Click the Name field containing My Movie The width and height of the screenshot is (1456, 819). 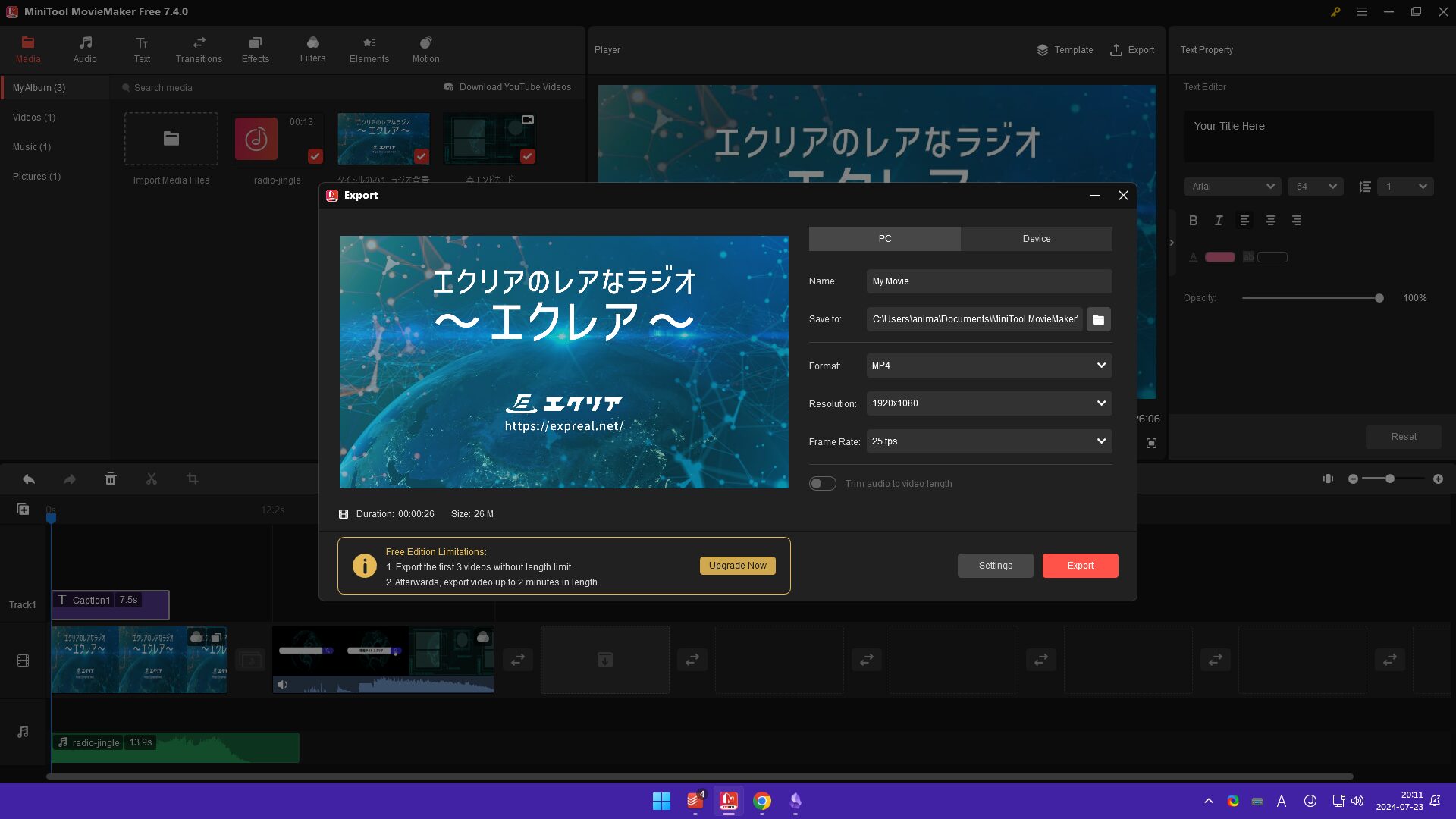tap(989, 281)
